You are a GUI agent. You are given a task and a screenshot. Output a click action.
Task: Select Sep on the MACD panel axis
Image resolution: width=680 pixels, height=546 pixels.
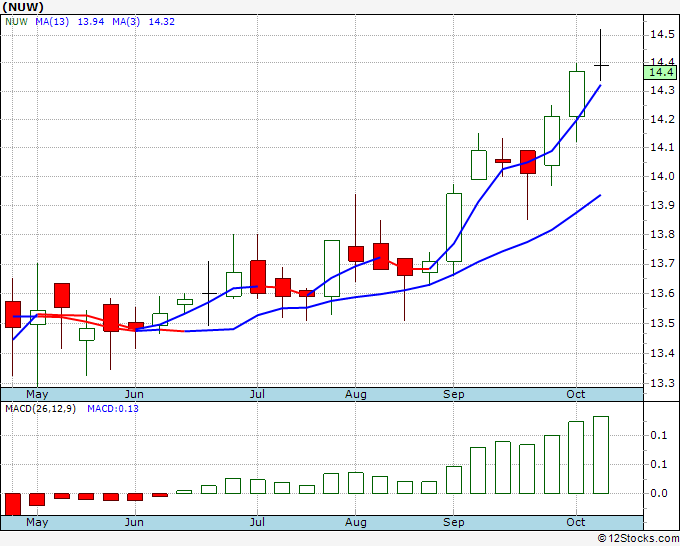tap(454, 522)
